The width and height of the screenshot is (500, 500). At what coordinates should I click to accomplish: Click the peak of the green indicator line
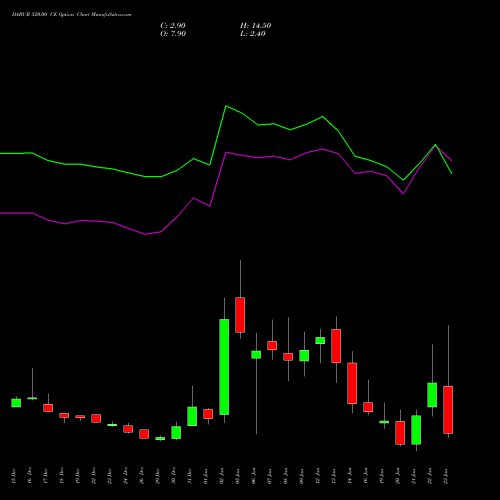coord(226,106)
